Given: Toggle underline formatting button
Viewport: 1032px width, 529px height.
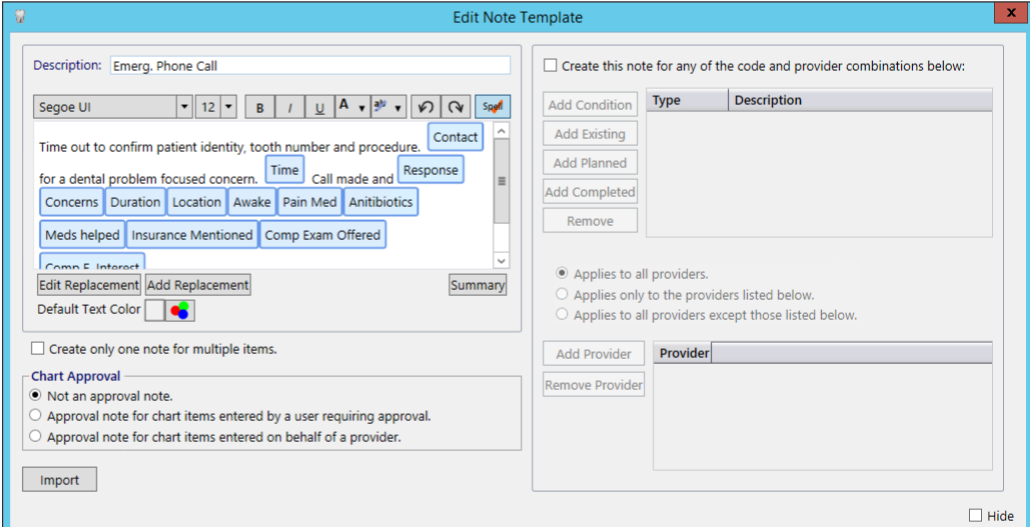Looking at the screenshot, I should [319, 107].
